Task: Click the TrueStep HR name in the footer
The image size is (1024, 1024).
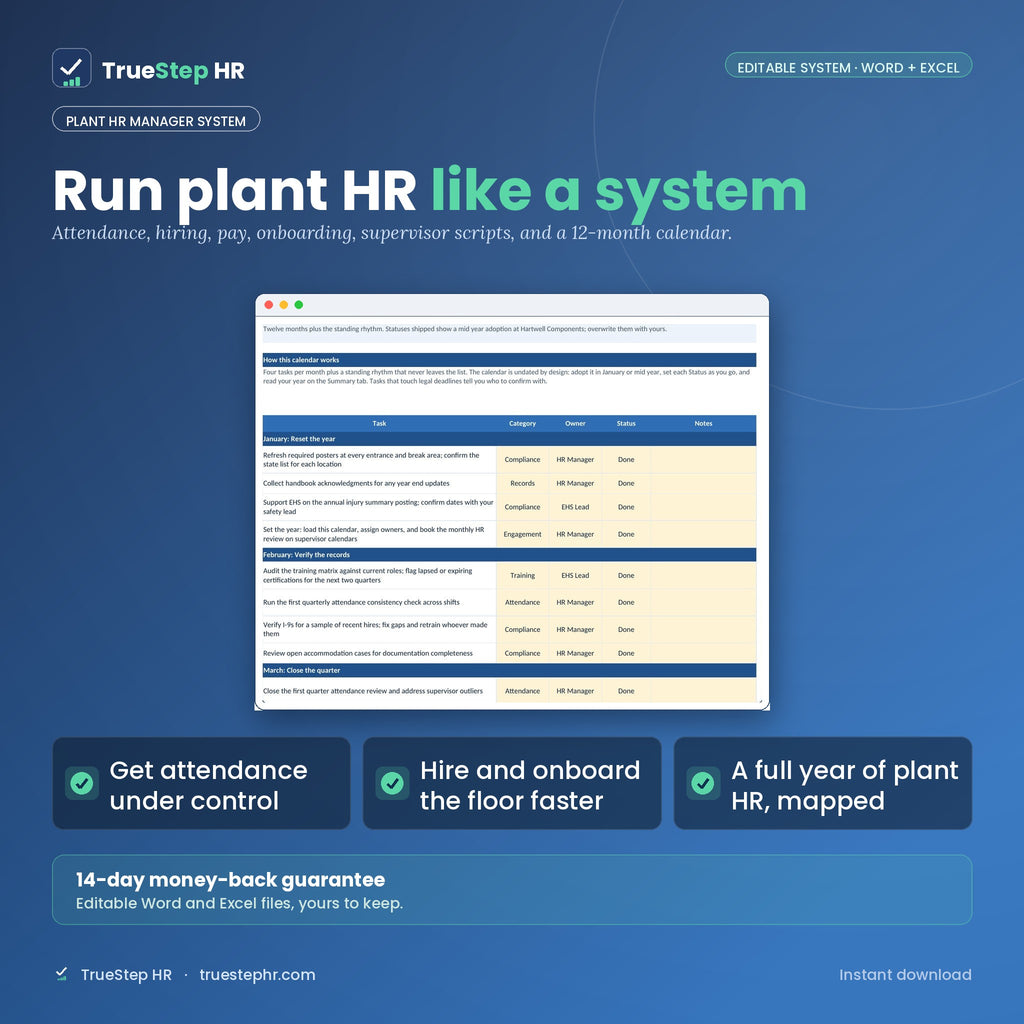Action: [x=126, y=974]
